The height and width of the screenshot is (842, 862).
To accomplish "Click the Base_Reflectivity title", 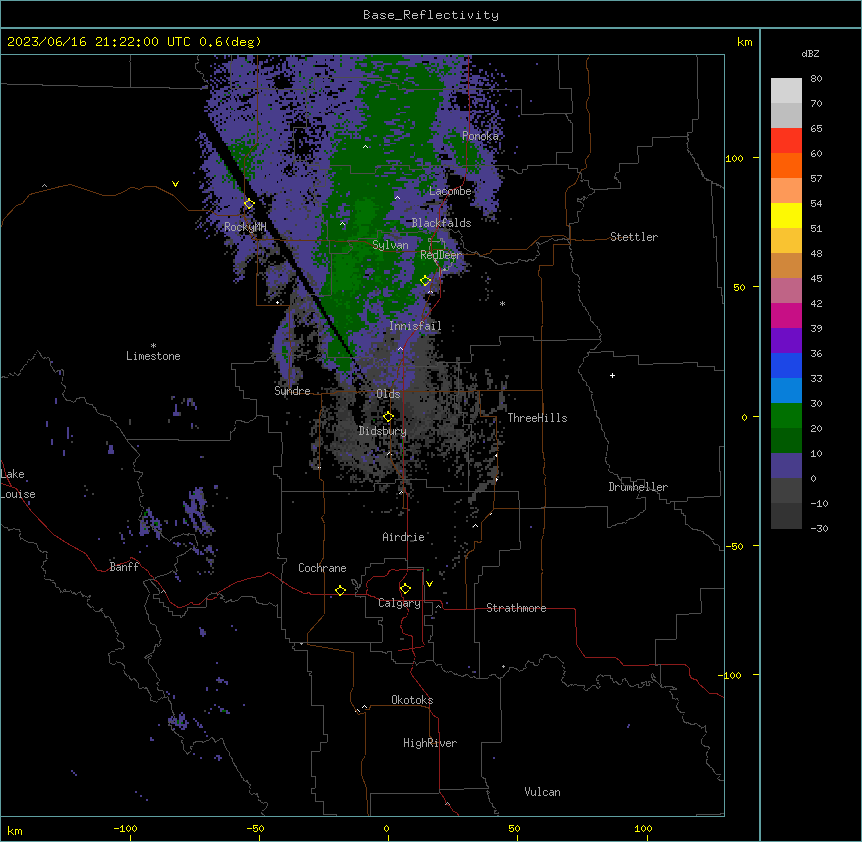I will tap(431, 15).
